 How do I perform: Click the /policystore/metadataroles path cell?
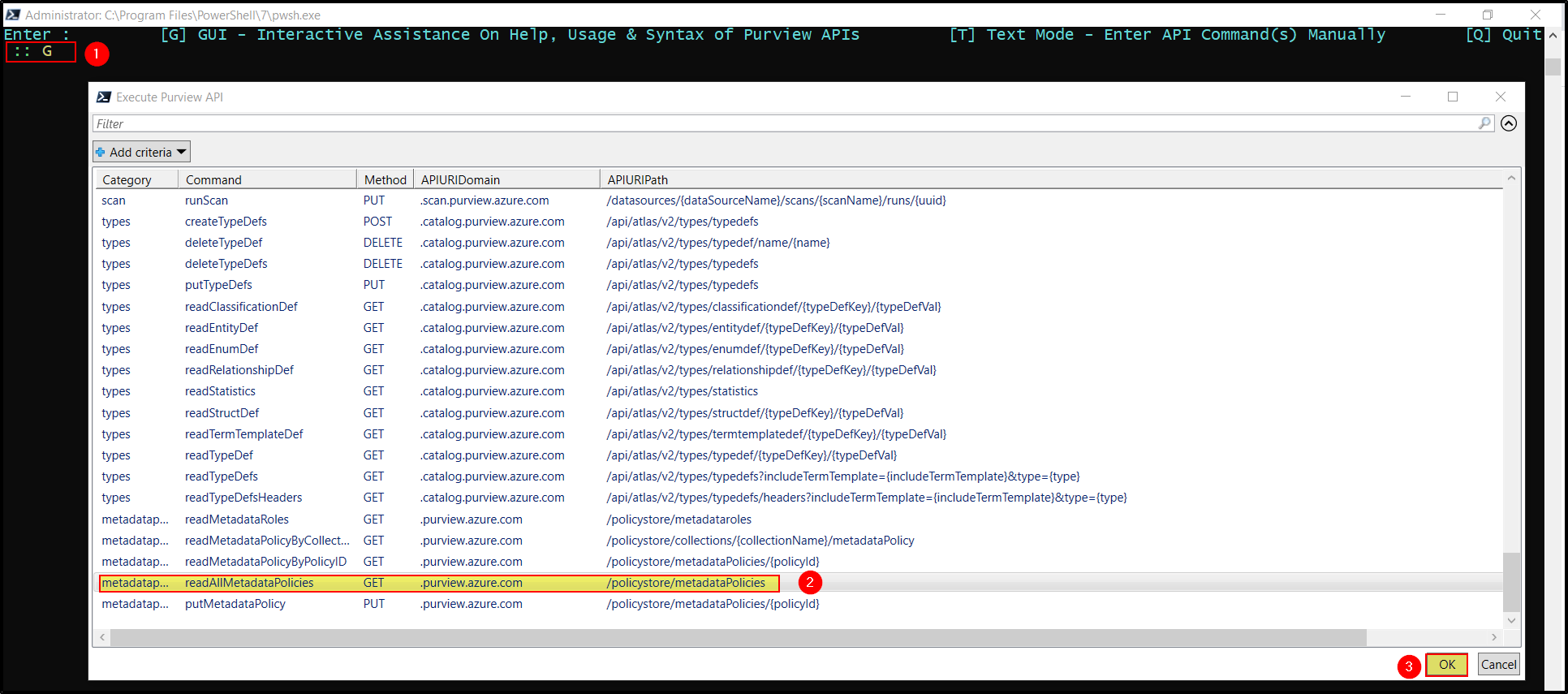[x=678, y=519]
